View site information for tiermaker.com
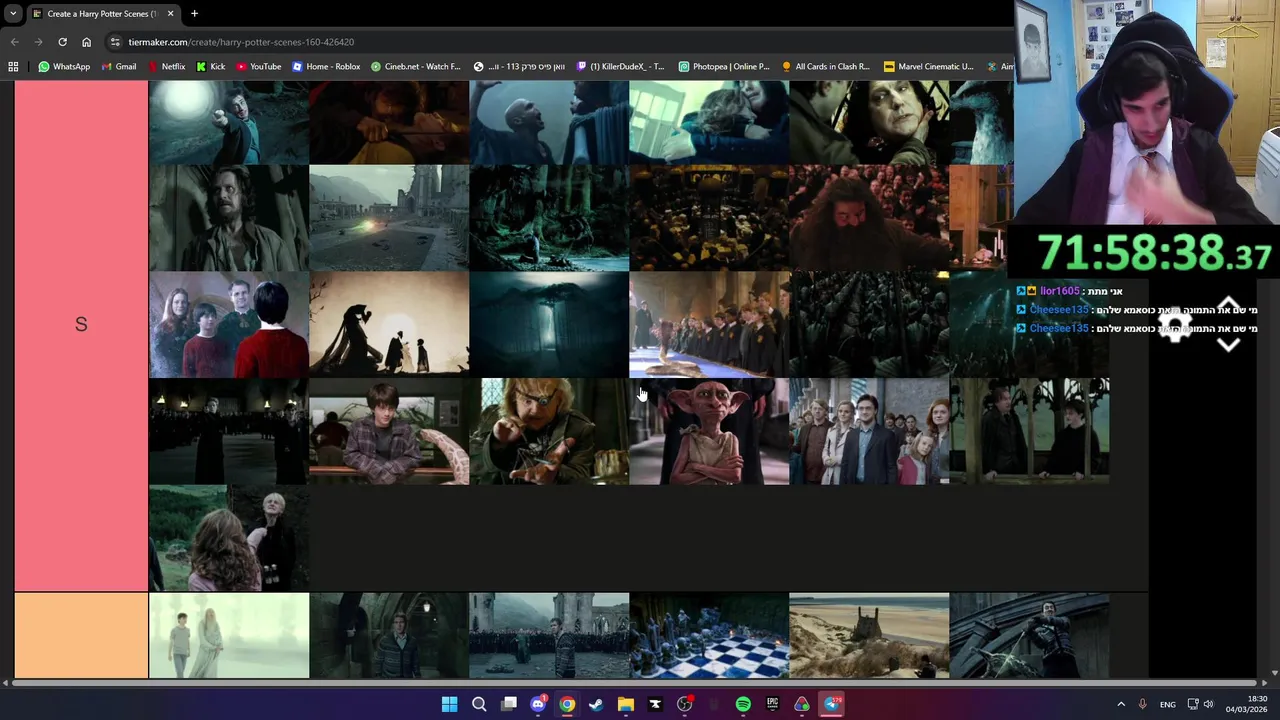Screen dimensions: 1280x720 [x=115, y=42]
